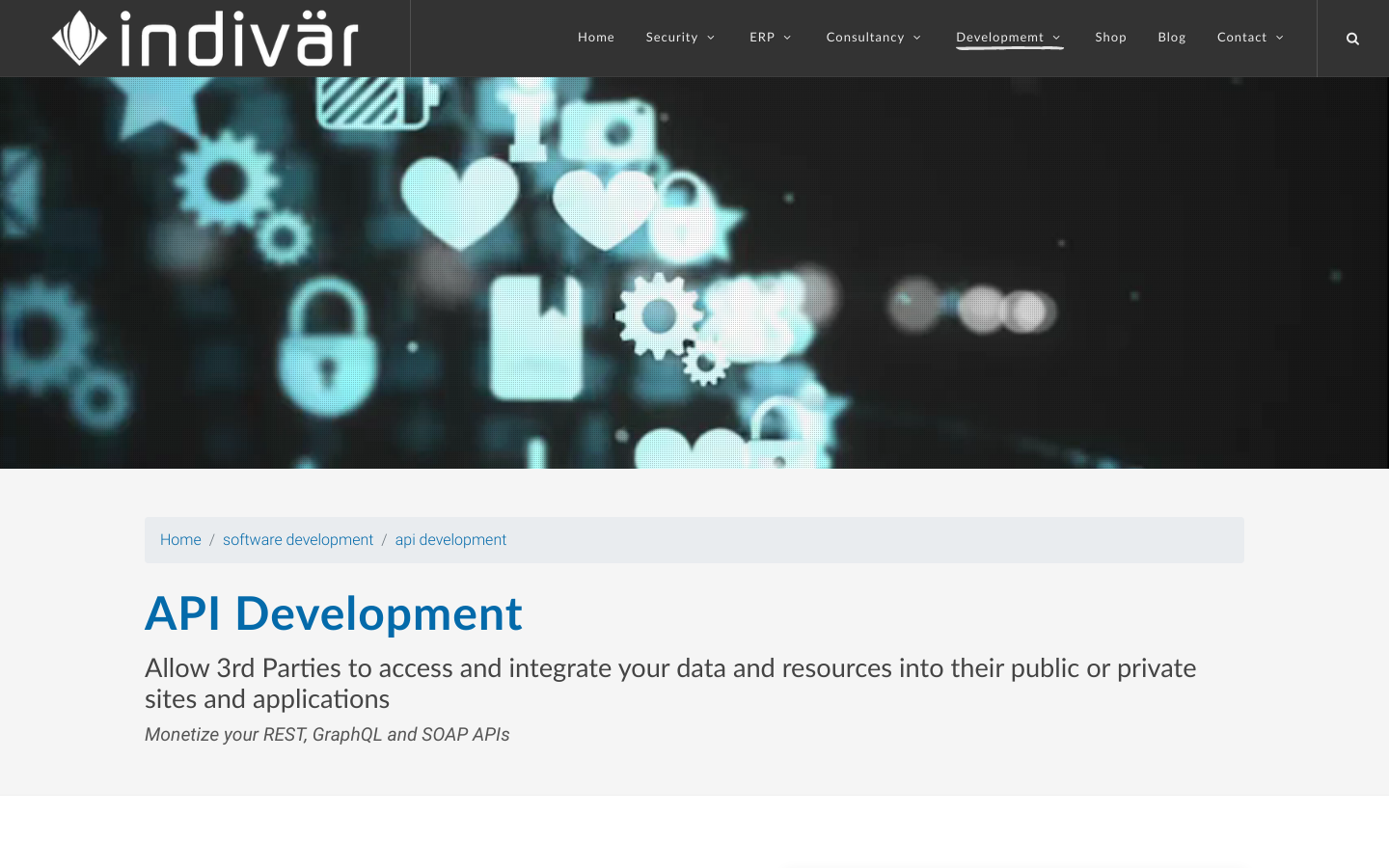1389x868 pixels.
Task: Click the indivär wordmark to go home
Action: 236,39
